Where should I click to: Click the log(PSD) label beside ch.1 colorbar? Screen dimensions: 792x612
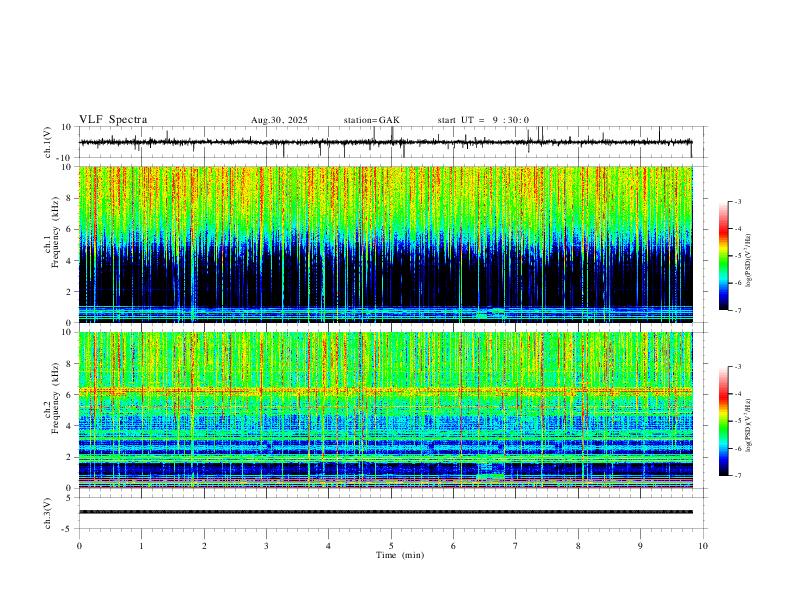pyautogui.click(x=749, y=260)
